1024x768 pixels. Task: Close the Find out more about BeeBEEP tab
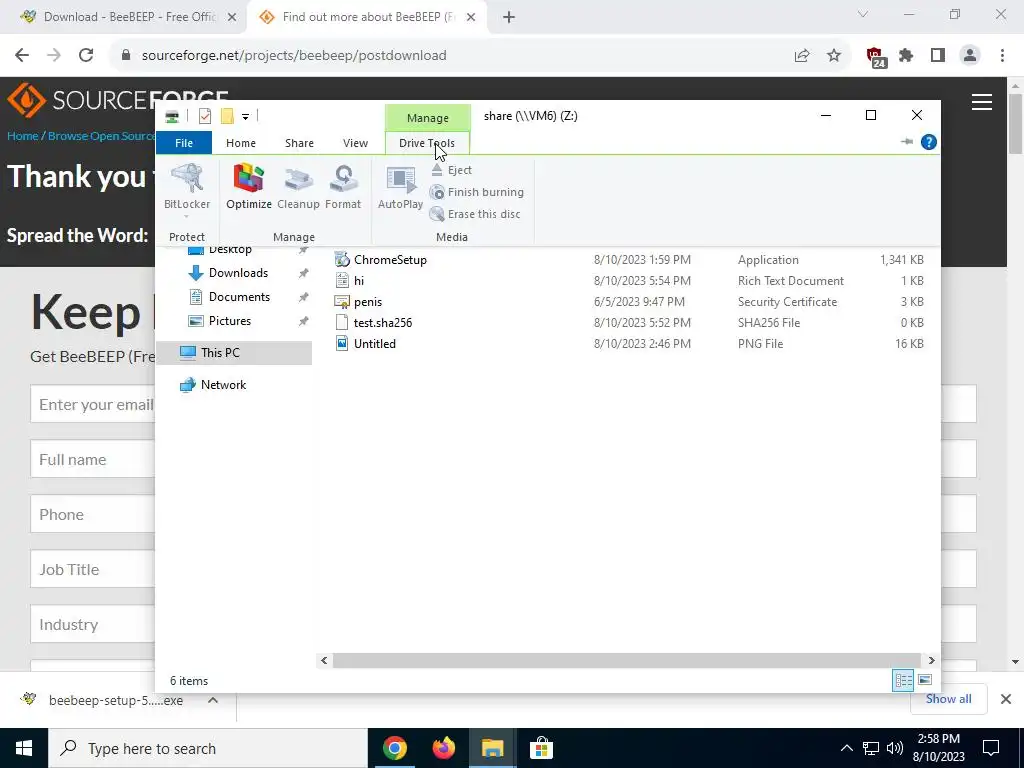471,18
